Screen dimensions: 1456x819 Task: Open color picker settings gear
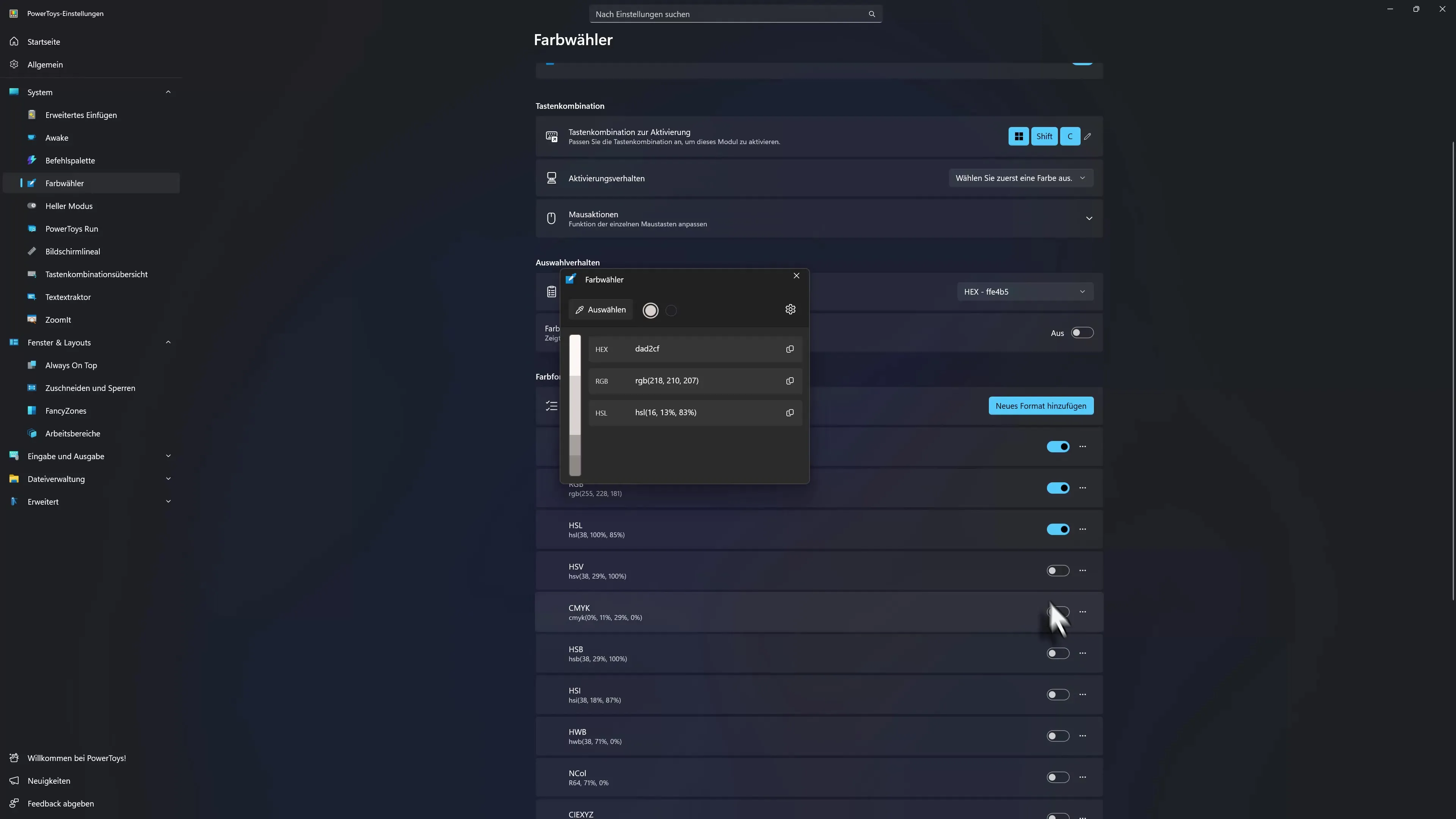(790, 309)
